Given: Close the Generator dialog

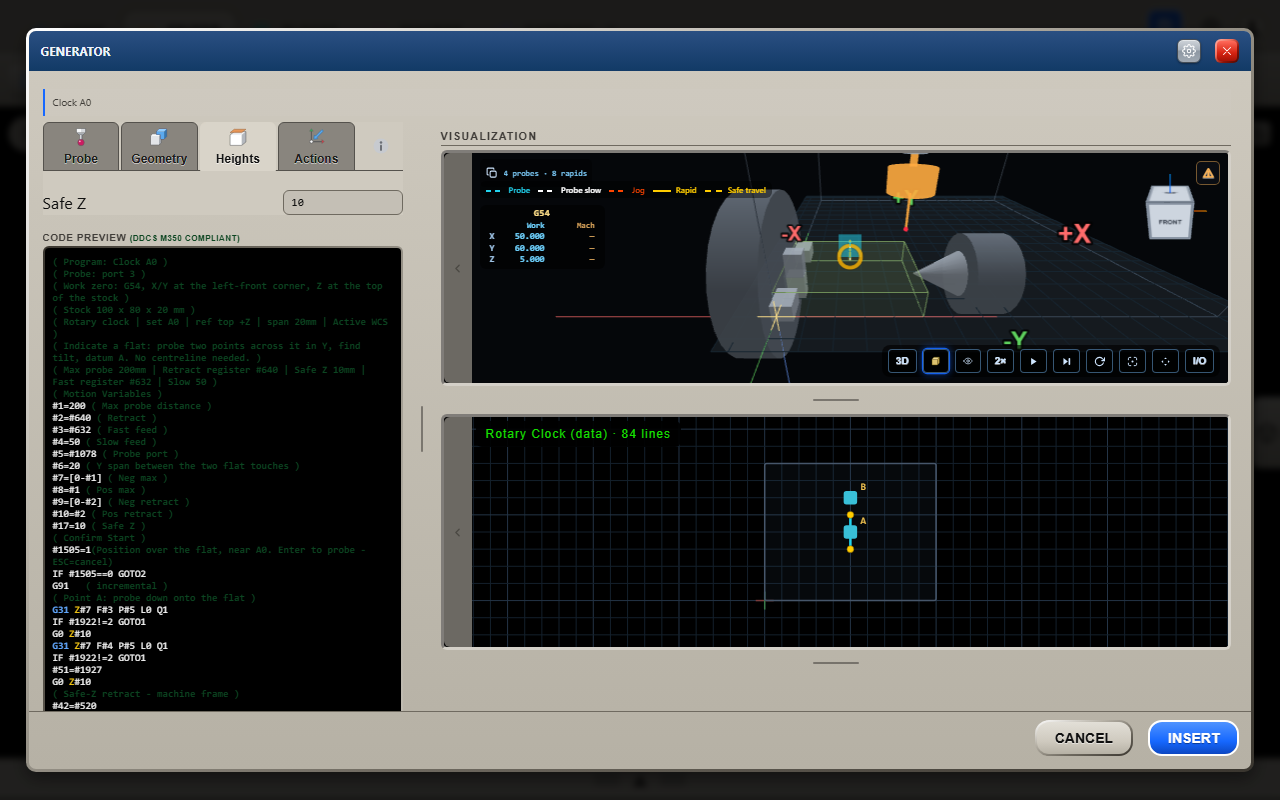Looking at the screenshot, I should [1227, 51].
